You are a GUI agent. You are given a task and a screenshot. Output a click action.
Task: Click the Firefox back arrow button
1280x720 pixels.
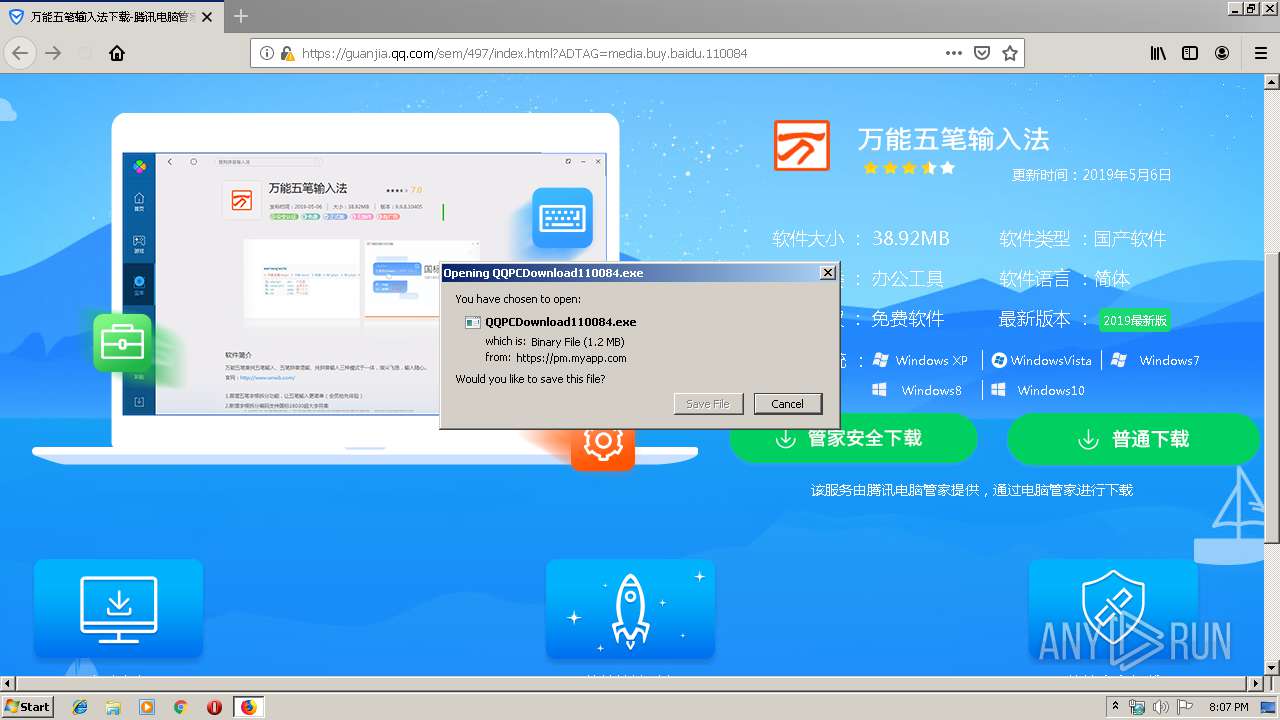pos(20,53)
